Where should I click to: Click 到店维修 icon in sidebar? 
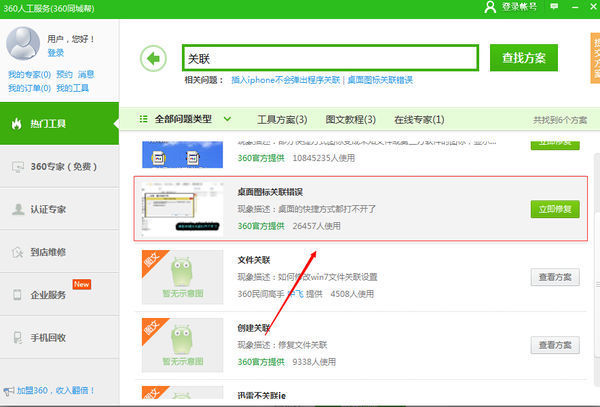16,253
